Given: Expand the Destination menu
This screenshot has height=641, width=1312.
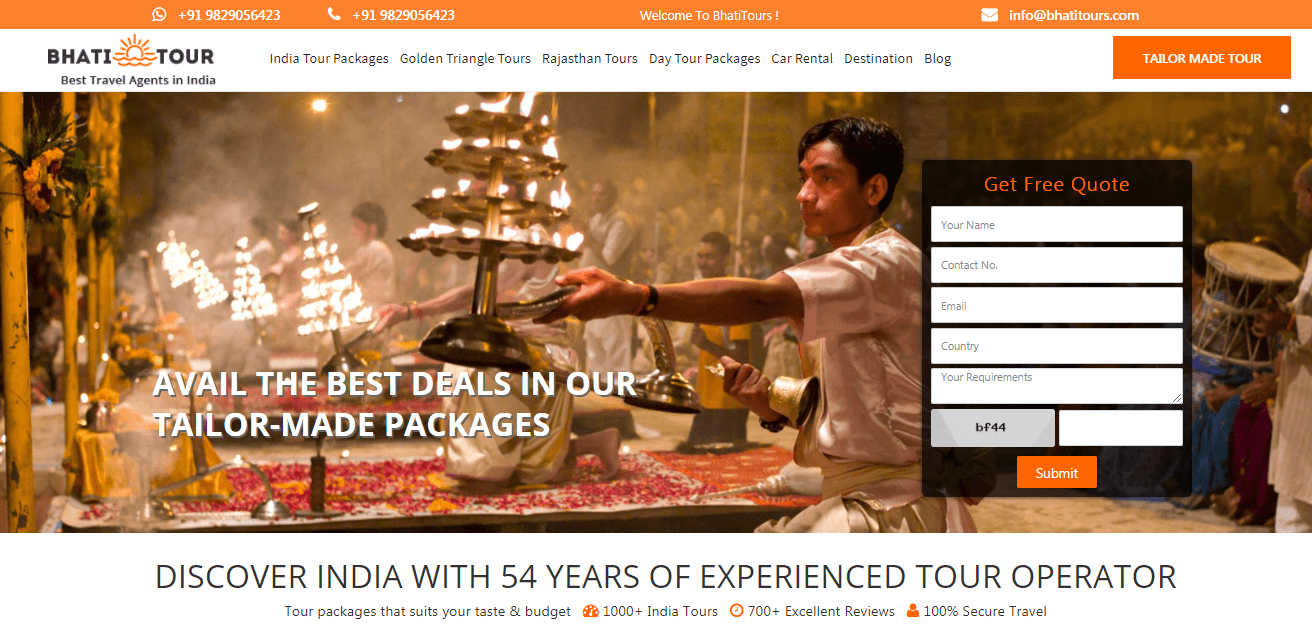Looking at the screenshot, I should pyautogui.click(x=878, y=59).
